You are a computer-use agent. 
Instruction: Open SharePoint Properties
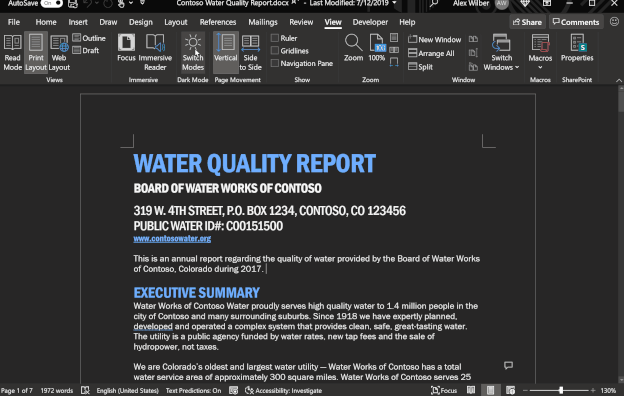577,48
